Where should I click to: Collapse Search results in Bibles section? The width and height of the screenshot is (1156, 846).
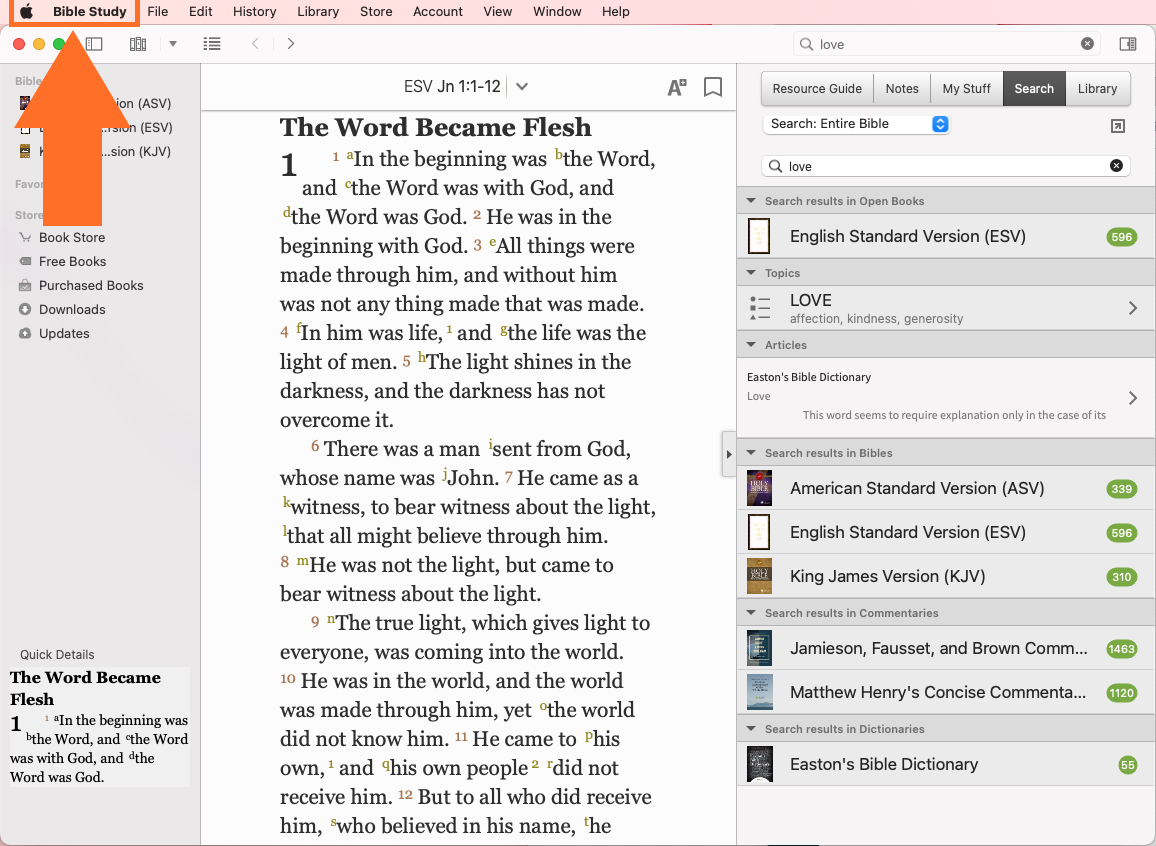pos(751,452)
